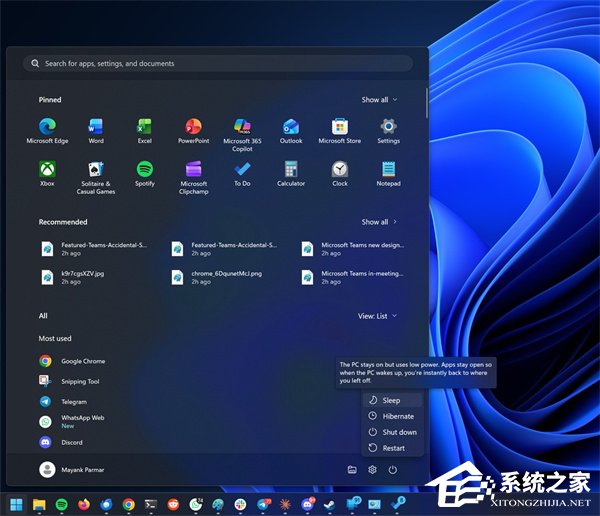Open the View: List dropdown
Viewport: 600px width, 516px height.
tap(377, 316)
